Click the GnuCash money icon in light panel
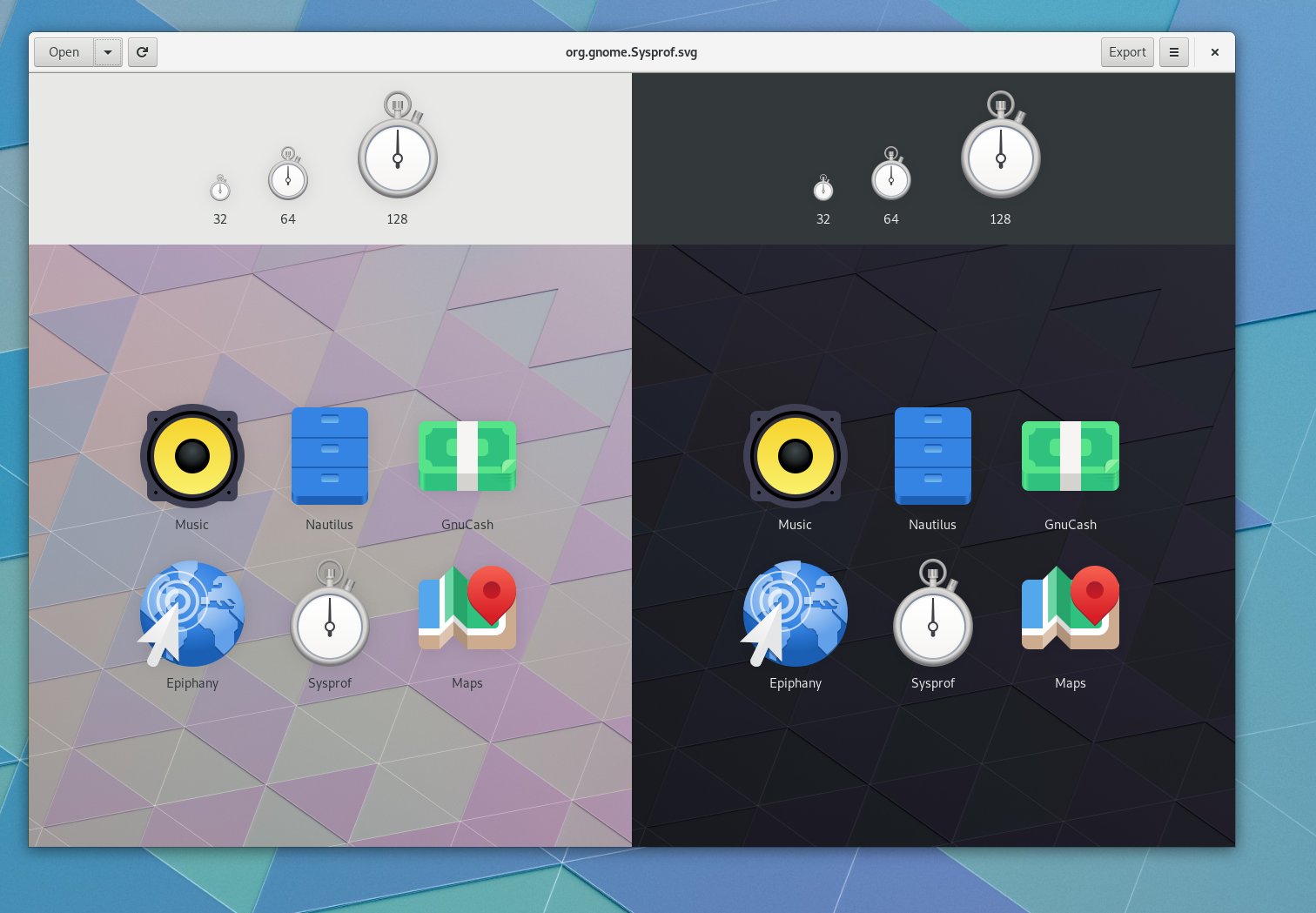 (467, 456)
